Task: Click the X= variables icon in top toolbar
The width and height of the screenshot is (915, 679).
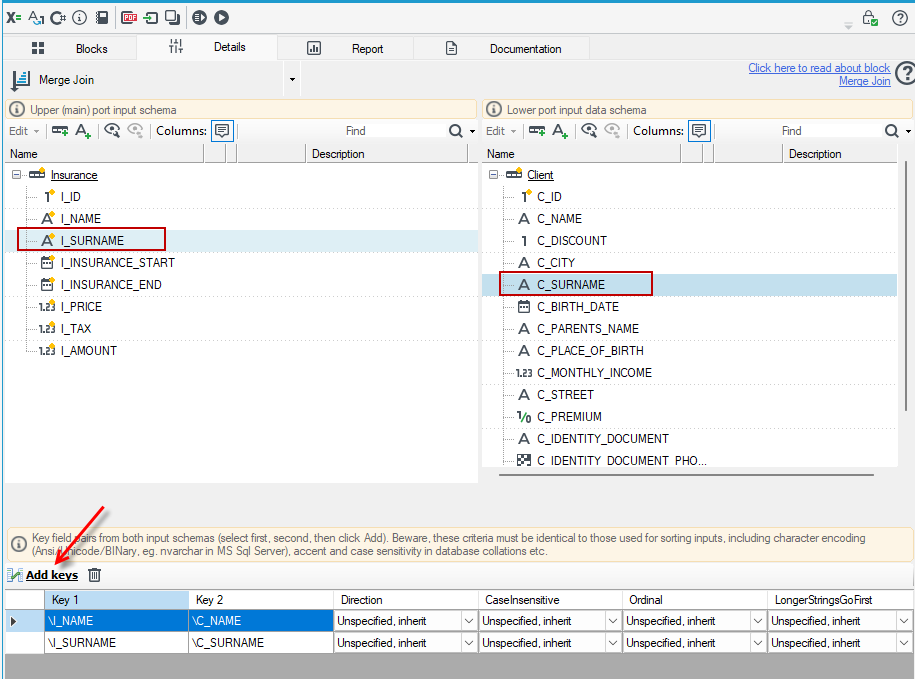Action: [x=13, y=18]
